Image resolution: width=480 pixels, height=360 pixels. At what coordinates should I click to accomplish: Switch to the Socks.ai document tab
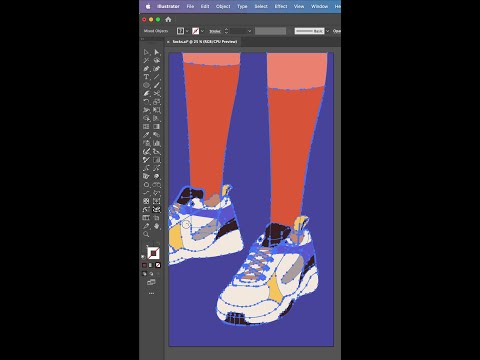pos(205,42)
